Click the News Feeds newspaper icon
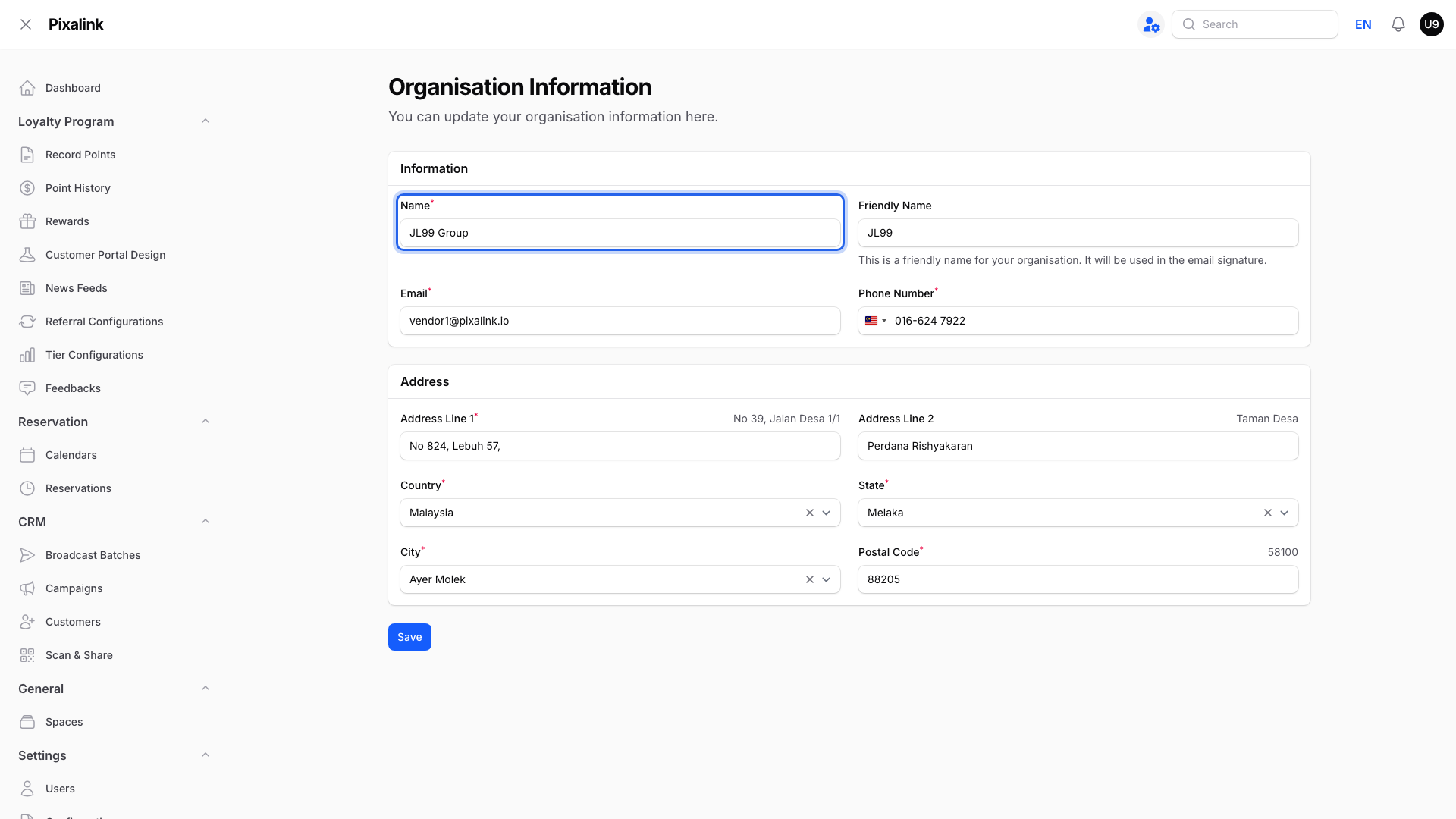Image resolution: width=1456 pixels, height=819 pixels. click(x=27, y=288)
